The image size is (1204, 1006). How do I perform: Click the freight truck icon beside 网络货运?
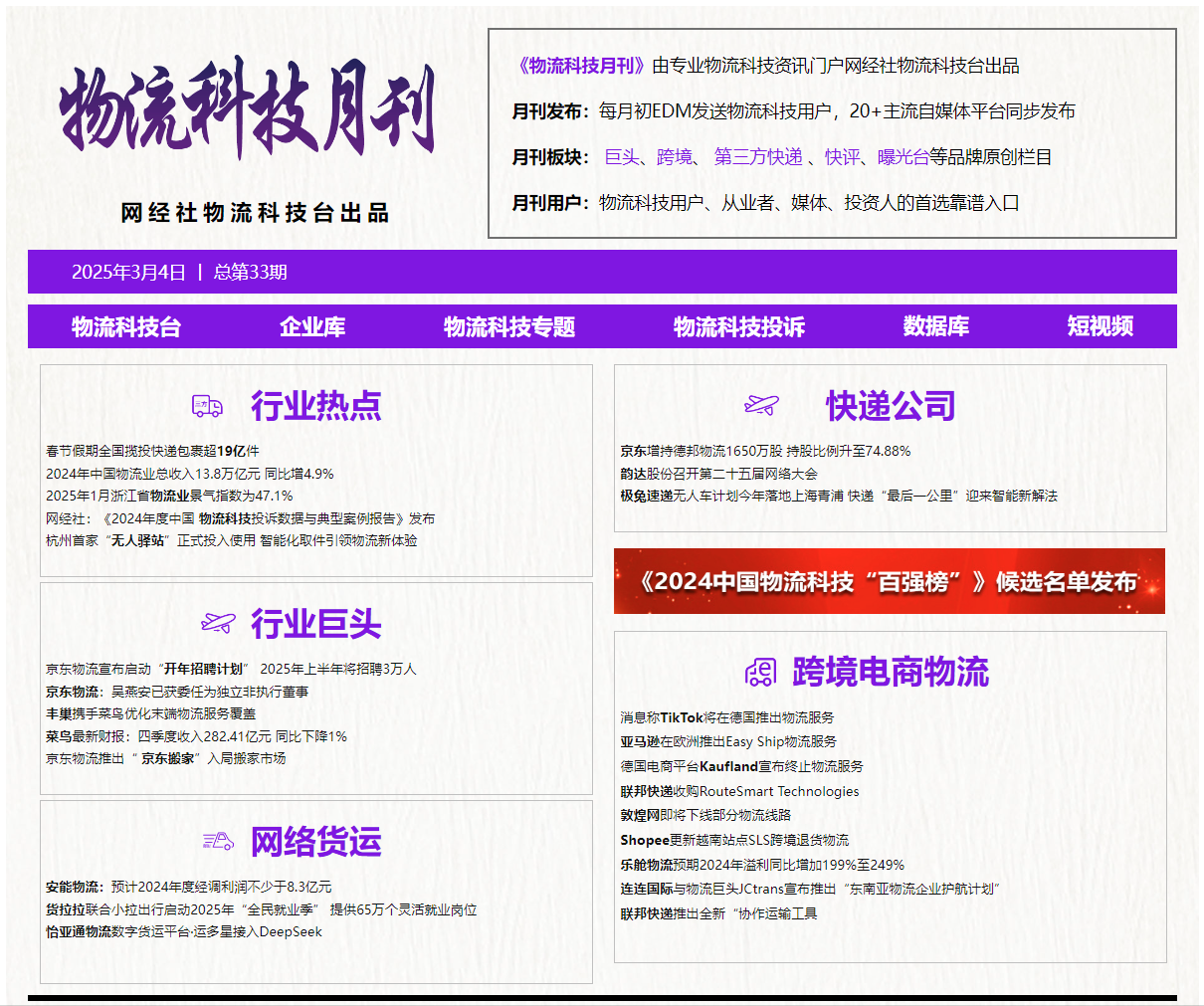pos(218,842)
